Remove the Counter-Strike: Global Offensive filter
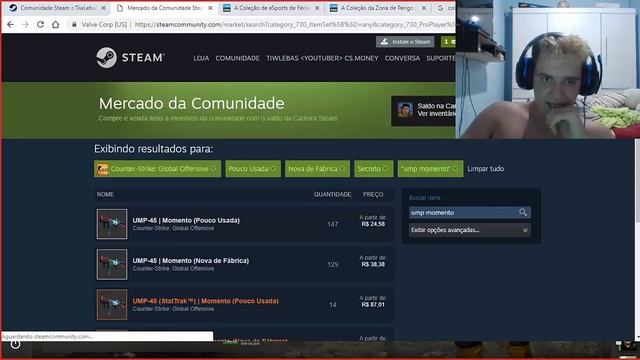The height and width of the screenshot is (360, 640). click(213, 169)
